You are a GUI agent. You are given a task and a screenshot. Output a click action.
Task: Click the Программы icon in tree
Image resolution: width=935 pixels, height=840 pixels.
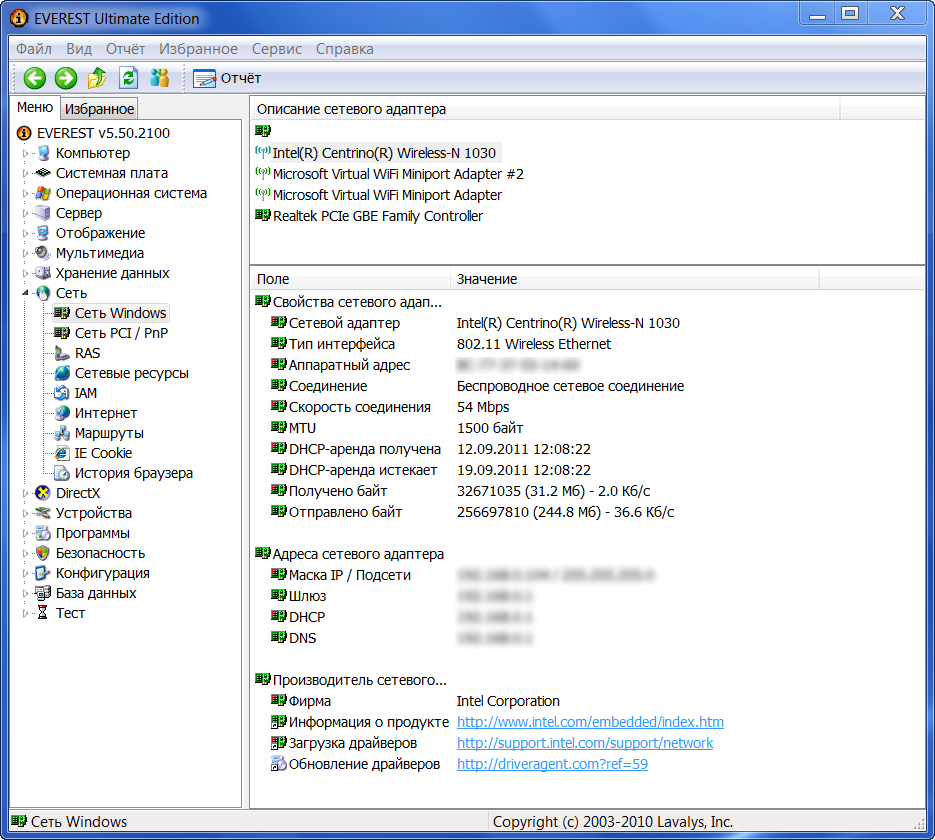click(43, 533)
